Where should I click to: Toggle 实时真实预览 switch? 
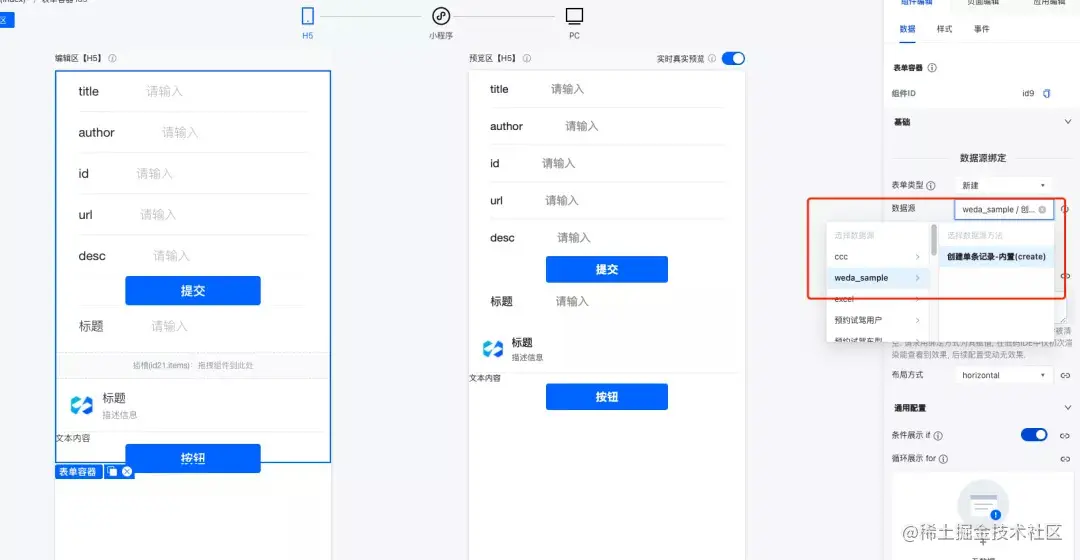point(733,59)
